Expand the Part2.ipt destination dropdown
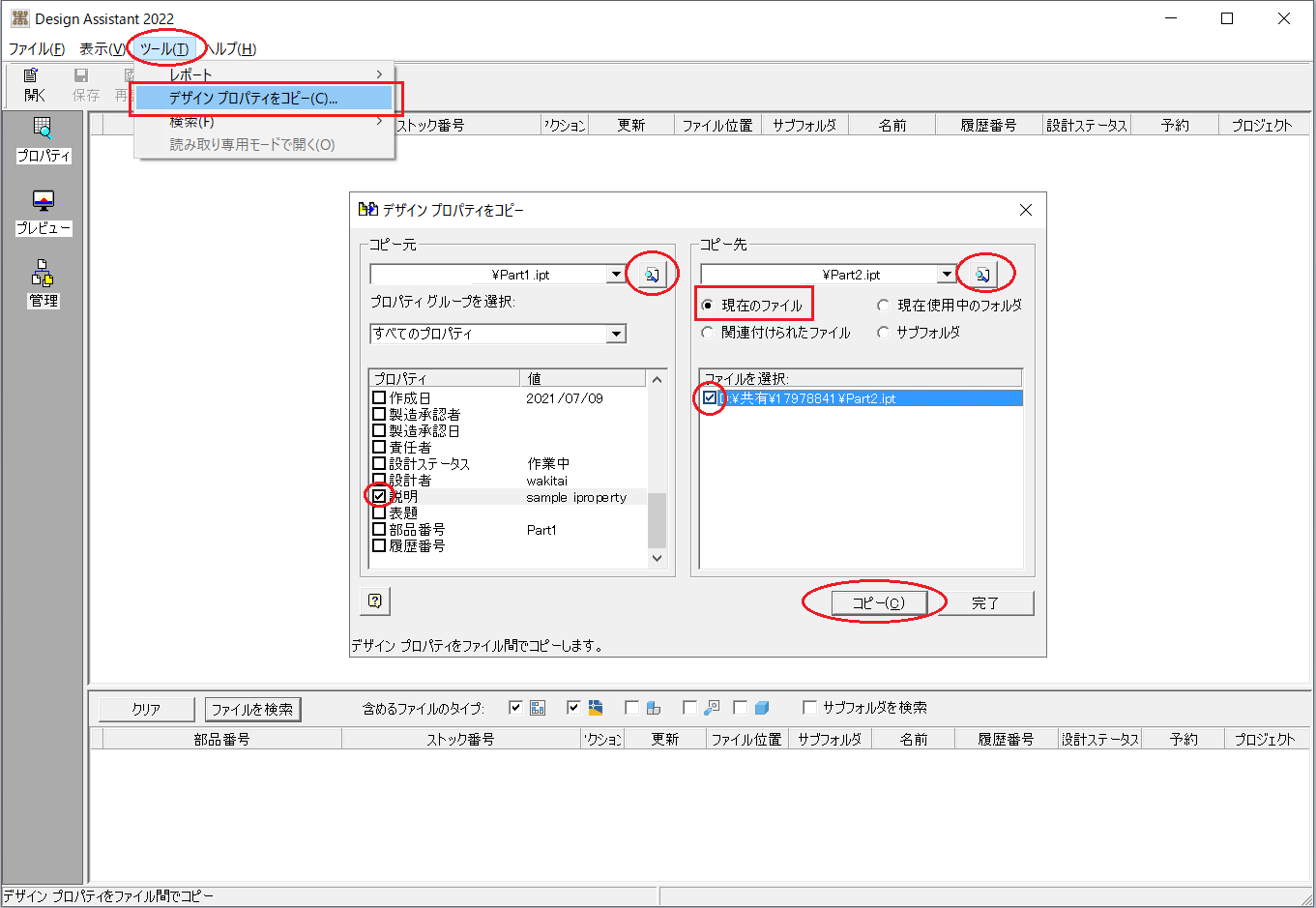 pyautogui.click(x=947, y=275)
